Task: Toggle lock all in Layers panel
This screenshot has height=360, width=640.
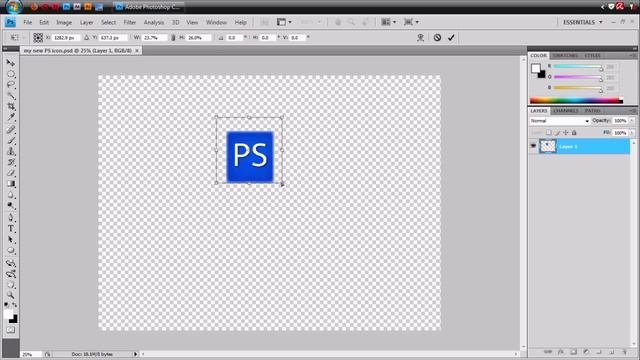Action: pos(574,133)
